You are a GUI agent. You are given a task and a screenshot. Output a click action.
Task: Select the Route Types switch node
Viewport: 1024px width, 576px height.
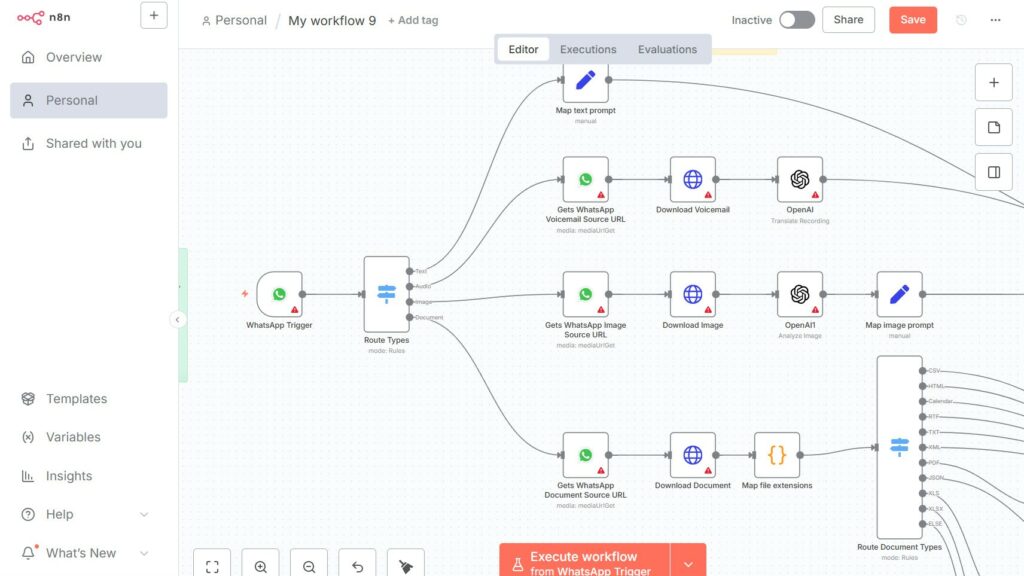click(386, 294)
